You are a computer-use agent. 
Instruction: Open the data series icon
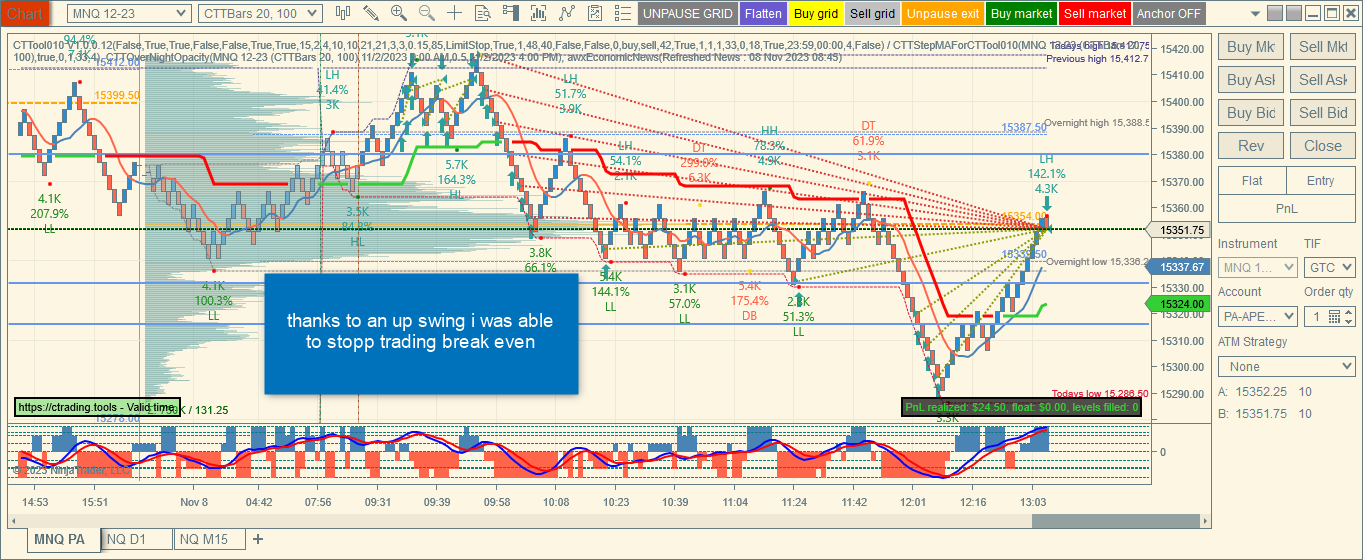(483, 13)
